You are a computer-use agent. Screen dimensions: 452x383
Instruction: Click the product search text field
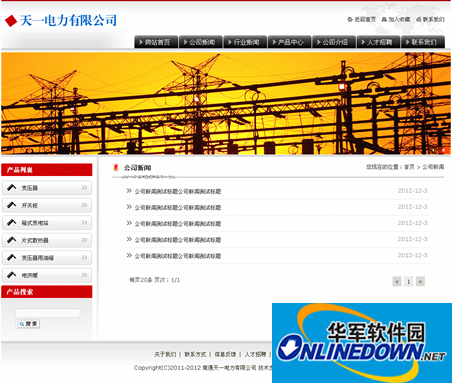click(x=48, y=313)
